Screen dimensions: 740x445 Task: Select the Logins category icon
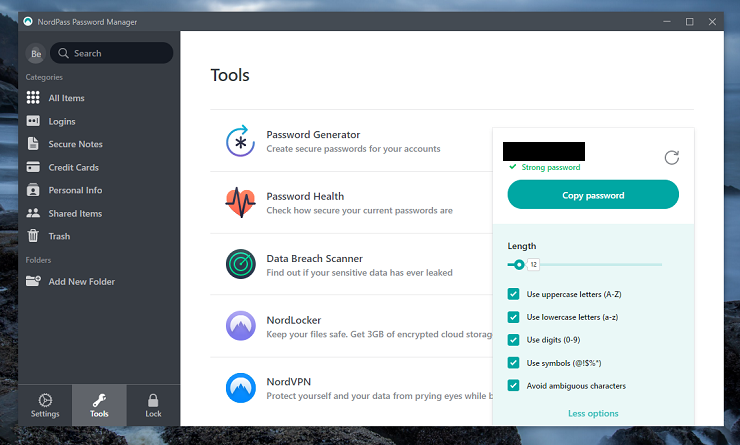33,121
